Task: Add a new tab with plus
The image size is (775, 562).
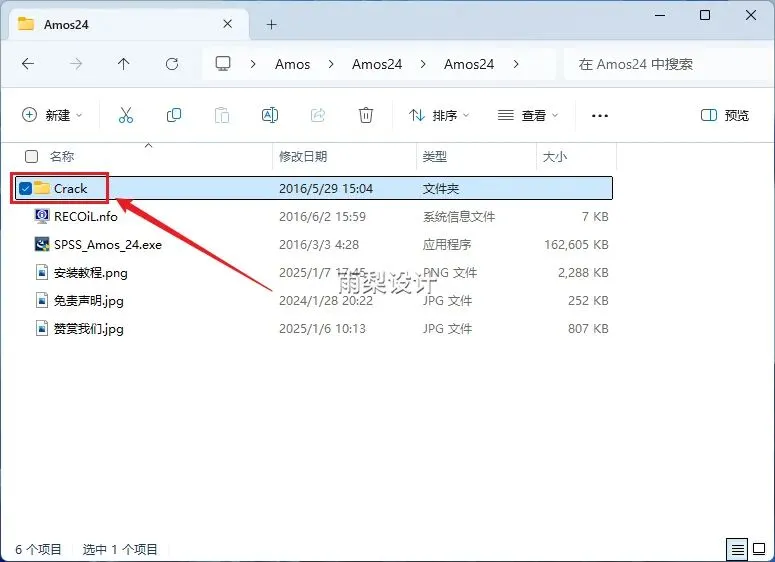Action: point(271,24)
